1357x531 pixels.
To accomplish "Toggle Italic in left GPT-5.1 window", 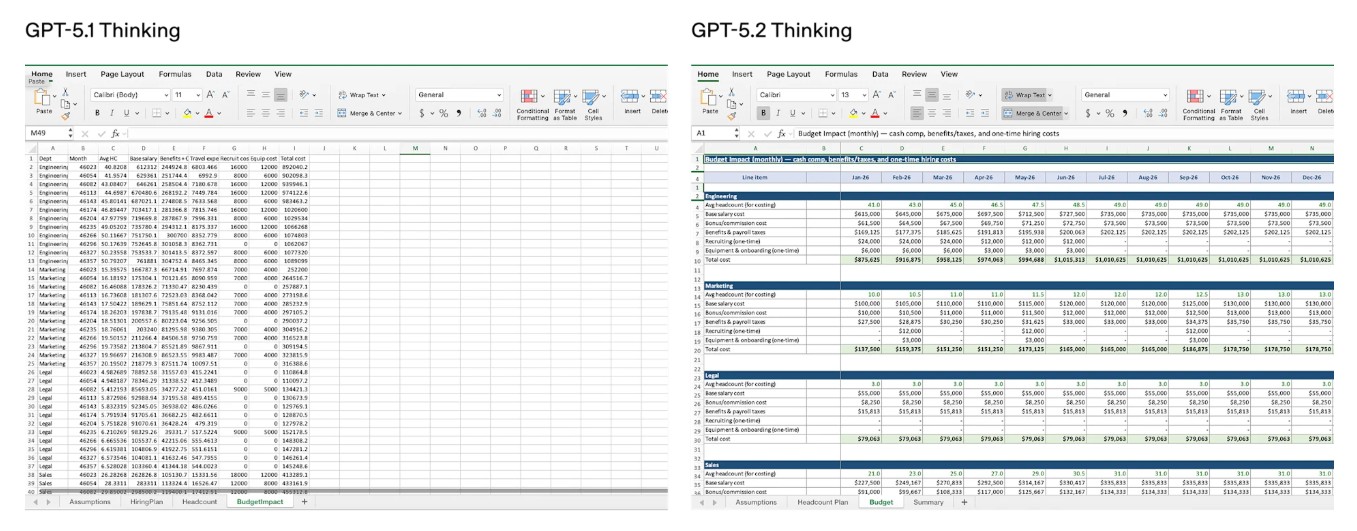I will [x=112, y=114].
